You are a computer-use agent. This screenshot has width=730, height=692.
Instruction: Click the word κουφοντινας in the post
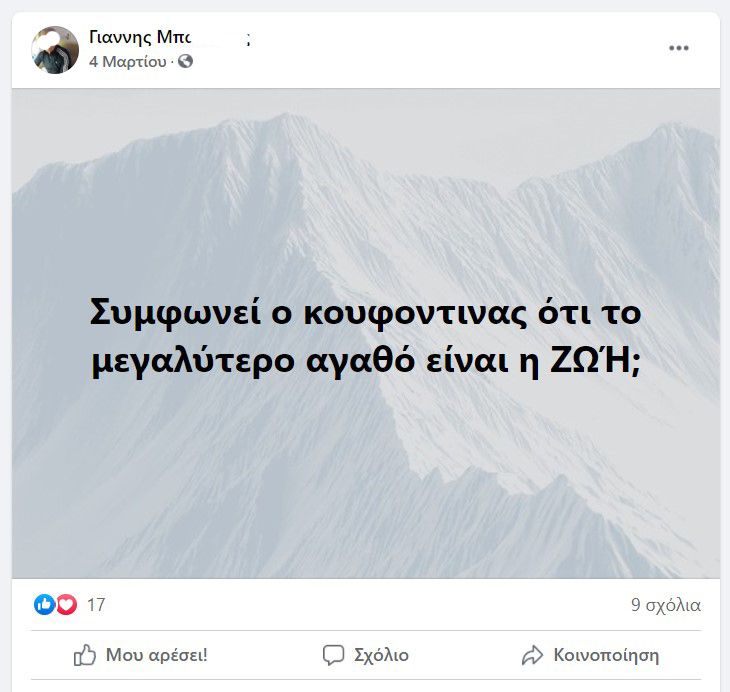(x=415, y=315)
